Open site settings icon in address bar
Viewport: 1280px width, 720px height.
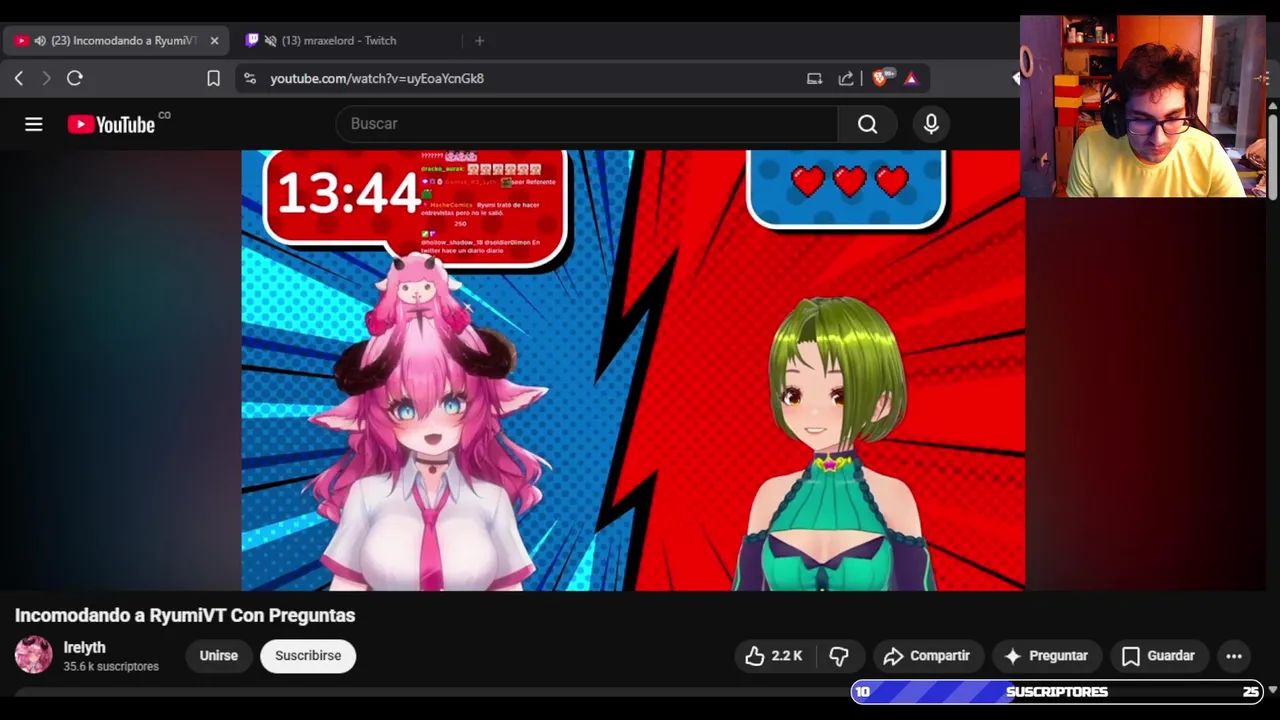point(250,78)
